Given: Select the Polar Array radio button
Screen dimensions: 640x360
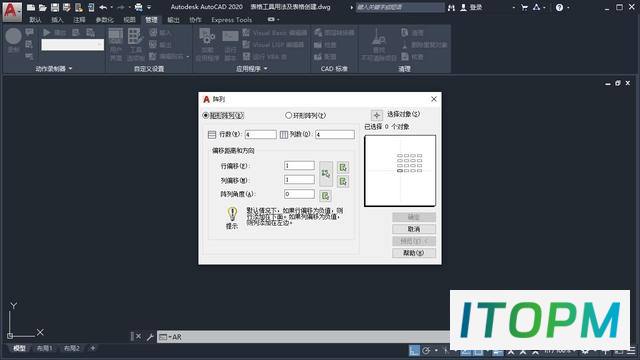Looking at the screenshot, I should pos(289,116).
